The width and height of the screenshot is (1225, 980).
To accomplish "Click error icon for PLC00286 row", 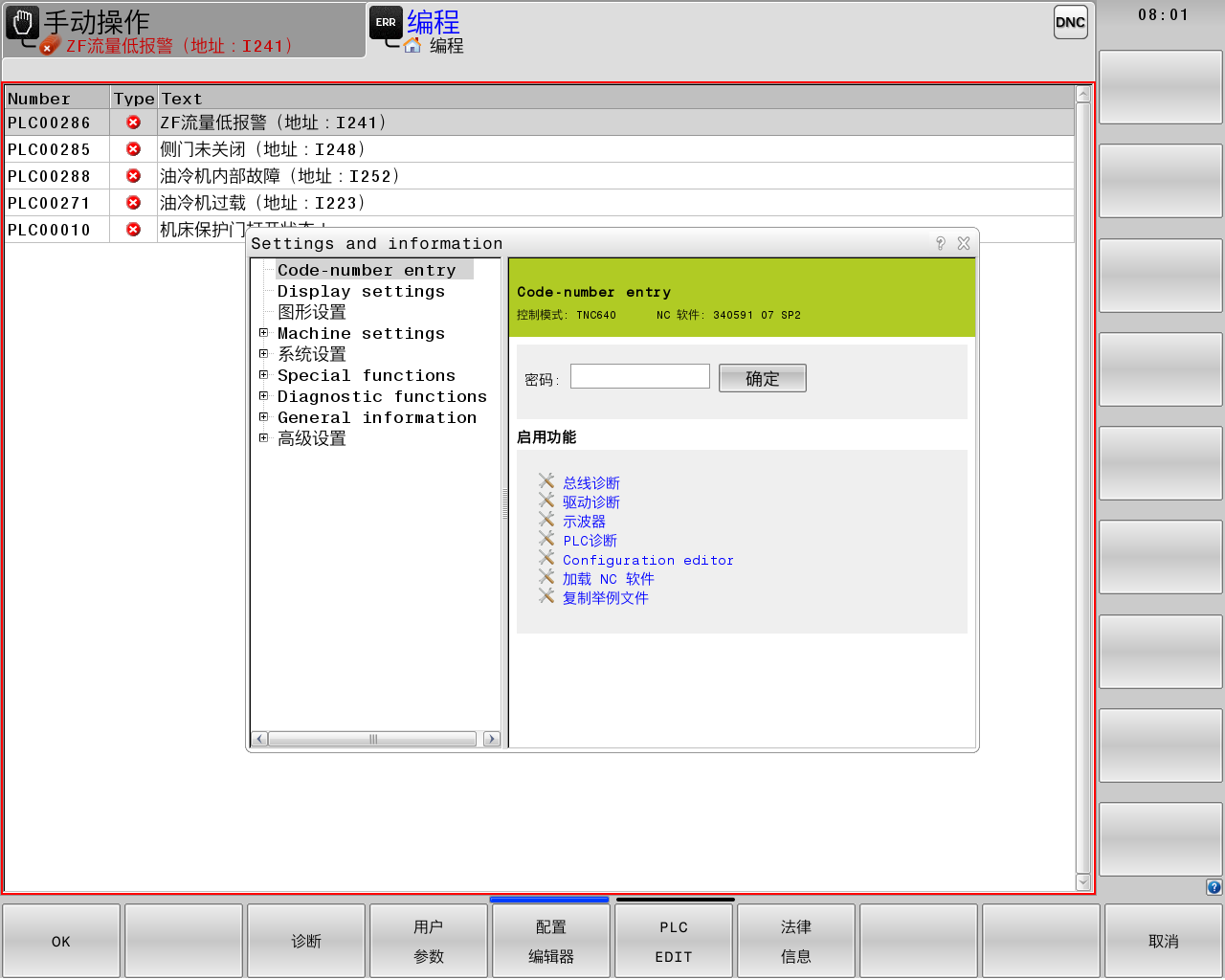I will pyautogui.click(x=133, y=122).
